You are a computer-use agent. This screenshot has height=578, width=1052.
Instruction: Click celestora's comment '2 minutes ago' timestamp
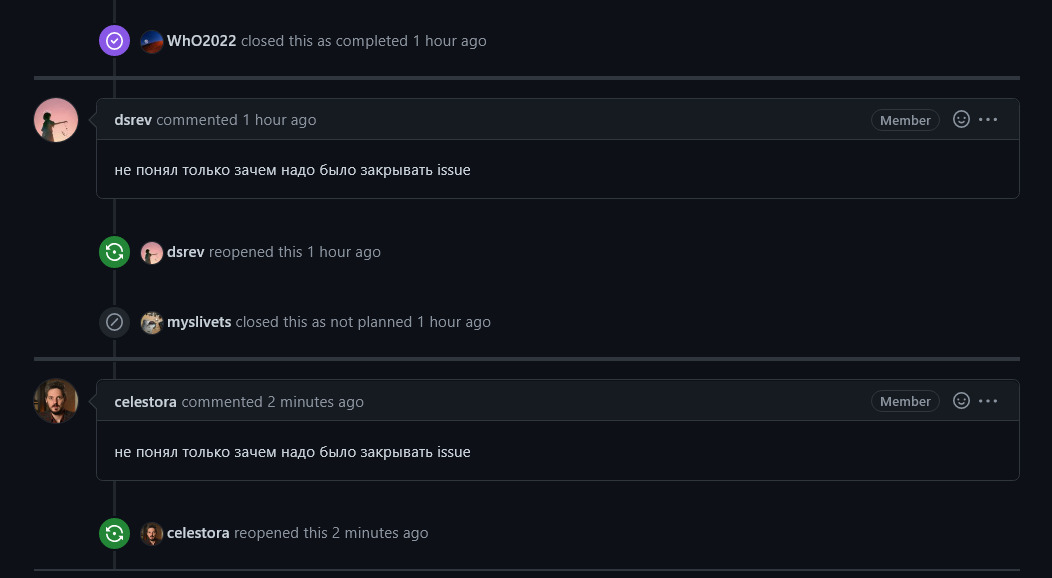click(x=315, y=402)
